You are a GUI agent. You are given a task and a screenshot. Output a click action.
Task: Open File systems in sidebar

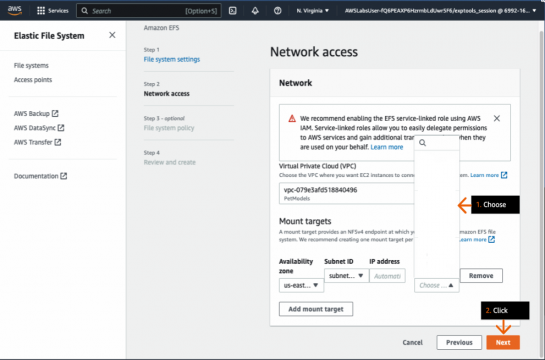[31, 66]
